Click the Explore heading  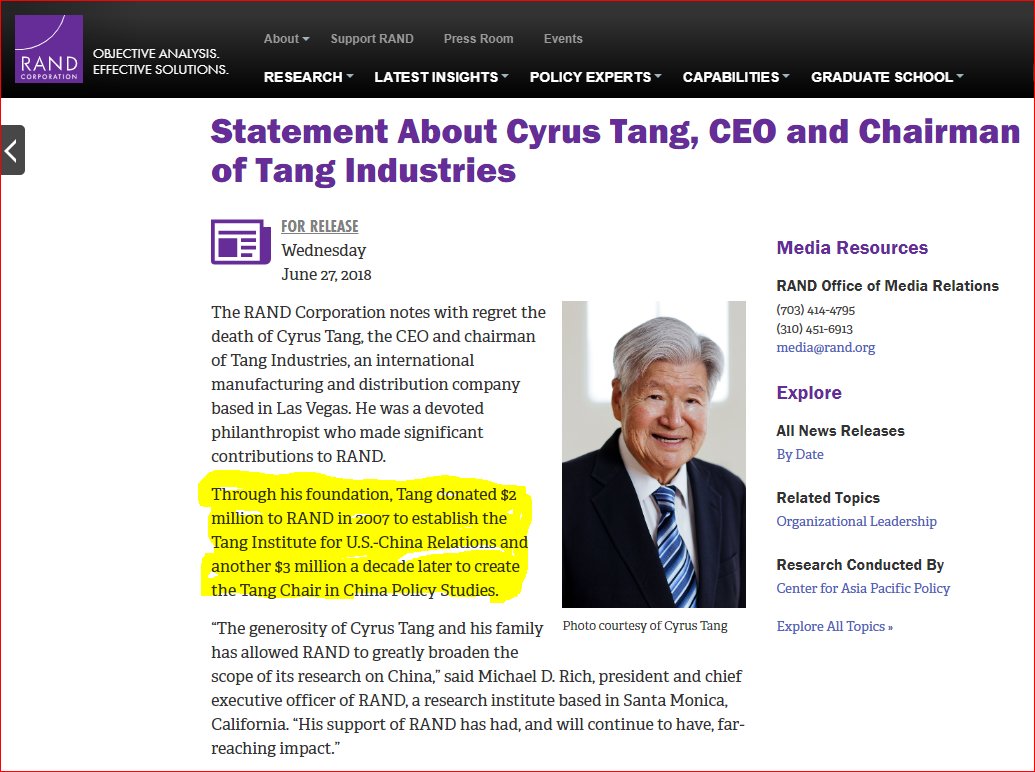809,393
